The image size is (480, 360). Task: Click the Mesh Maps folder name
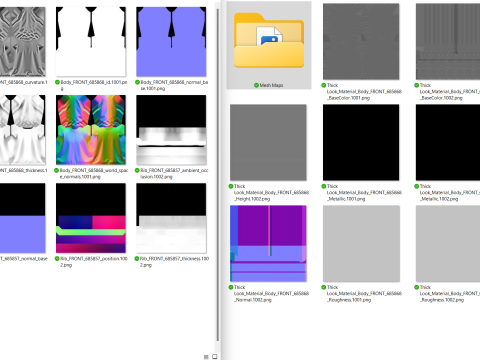coord(271,85)
